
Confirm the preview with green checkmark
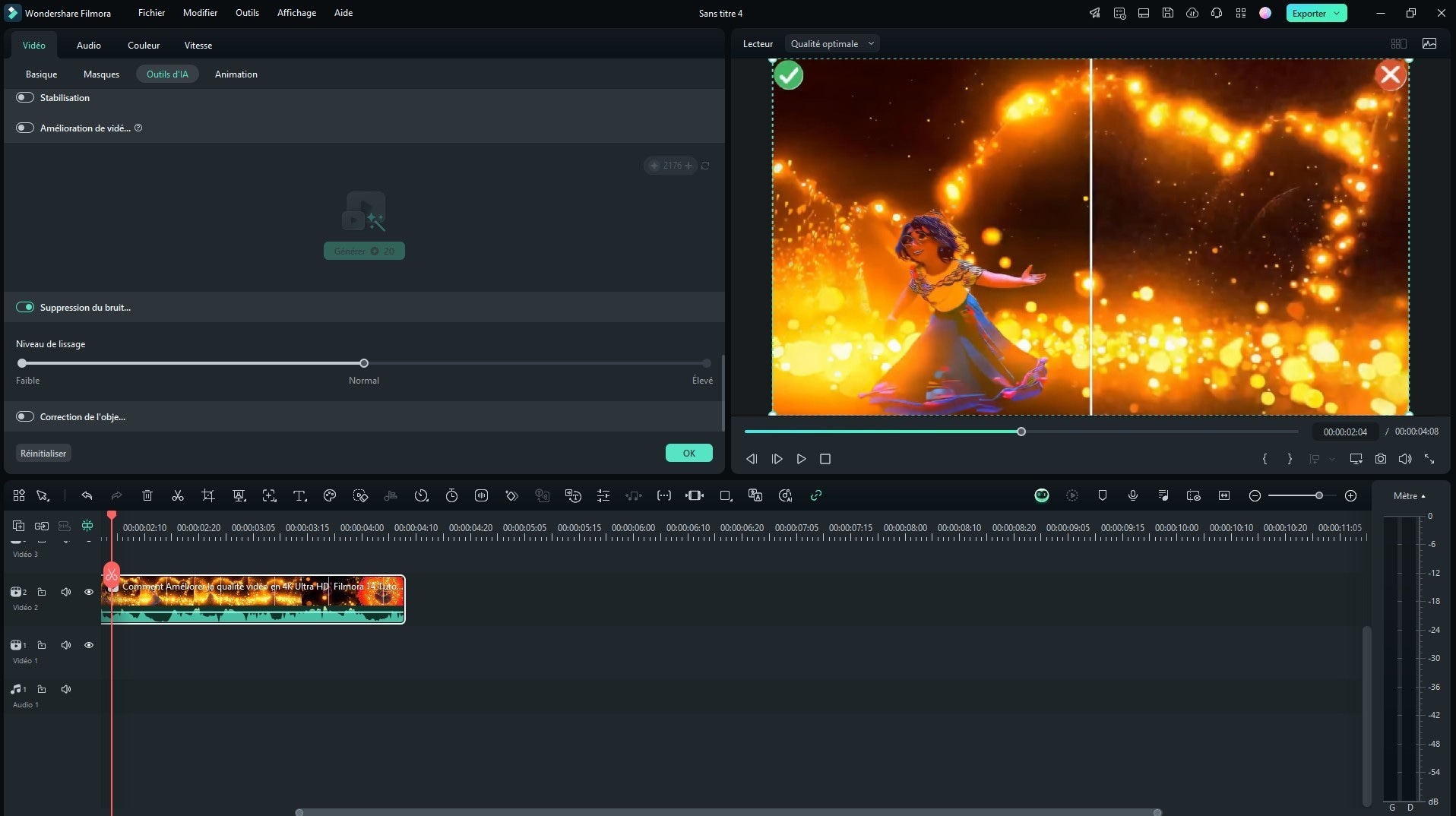point(789,75)
